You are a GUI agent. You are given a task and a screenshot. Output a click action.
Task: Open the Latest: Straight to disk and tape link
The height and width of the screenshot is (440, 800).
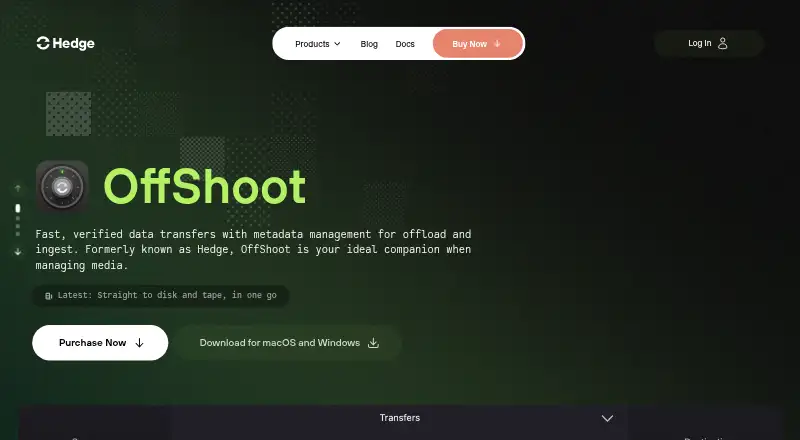point(161,296)
